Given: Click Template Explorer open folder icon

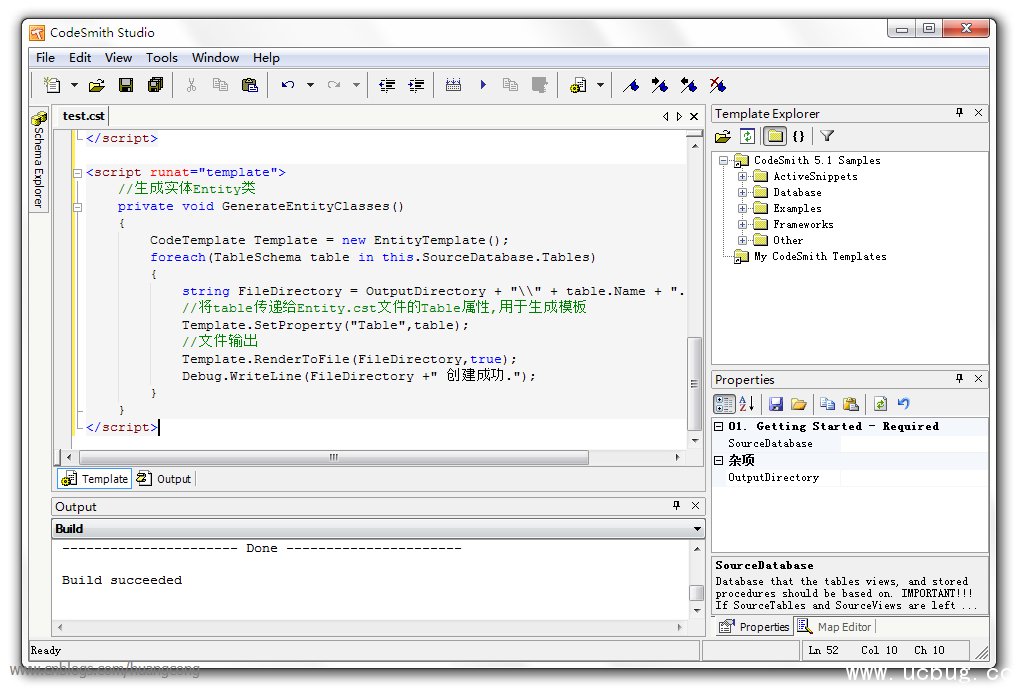Looking at the screenshot, I should pos(723,136).
